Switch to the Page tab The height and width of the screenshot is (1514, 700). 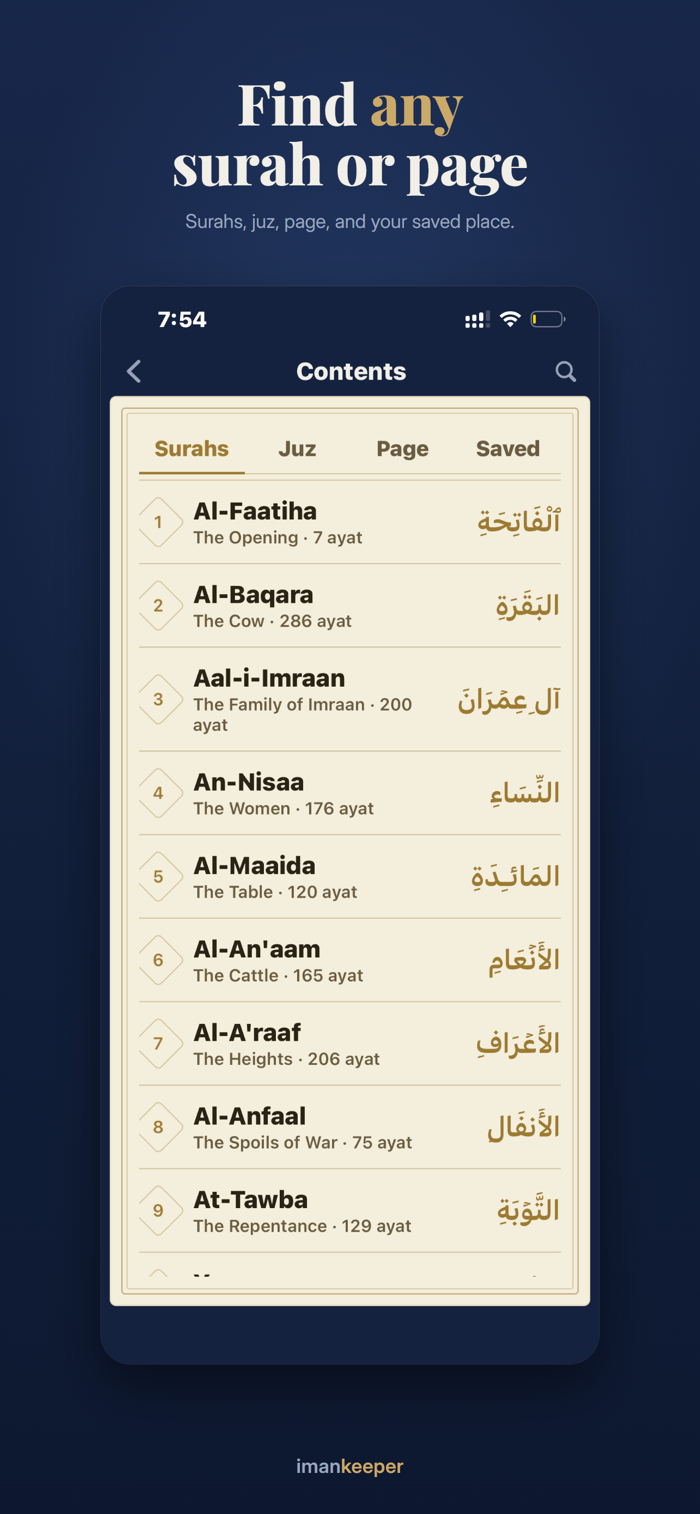click(x=402, y=449)
